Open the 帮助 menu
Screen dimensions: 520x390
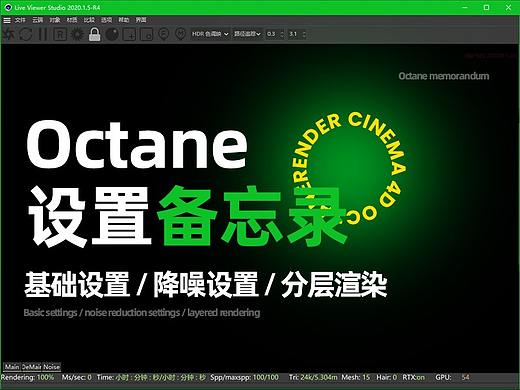(x=124, y=20)
